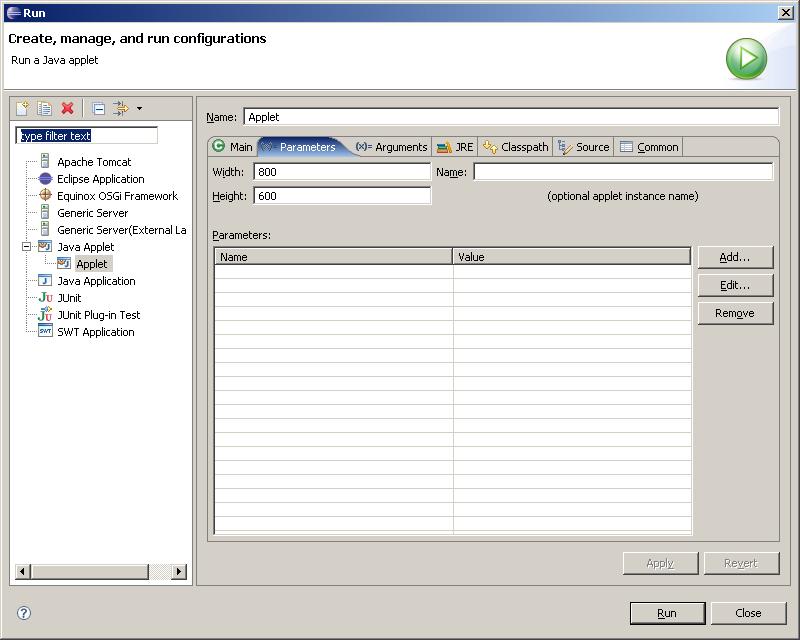Switch to the Main tab
Screen dimensions: 800x640
pyautogui.click(x=232, y=147)
